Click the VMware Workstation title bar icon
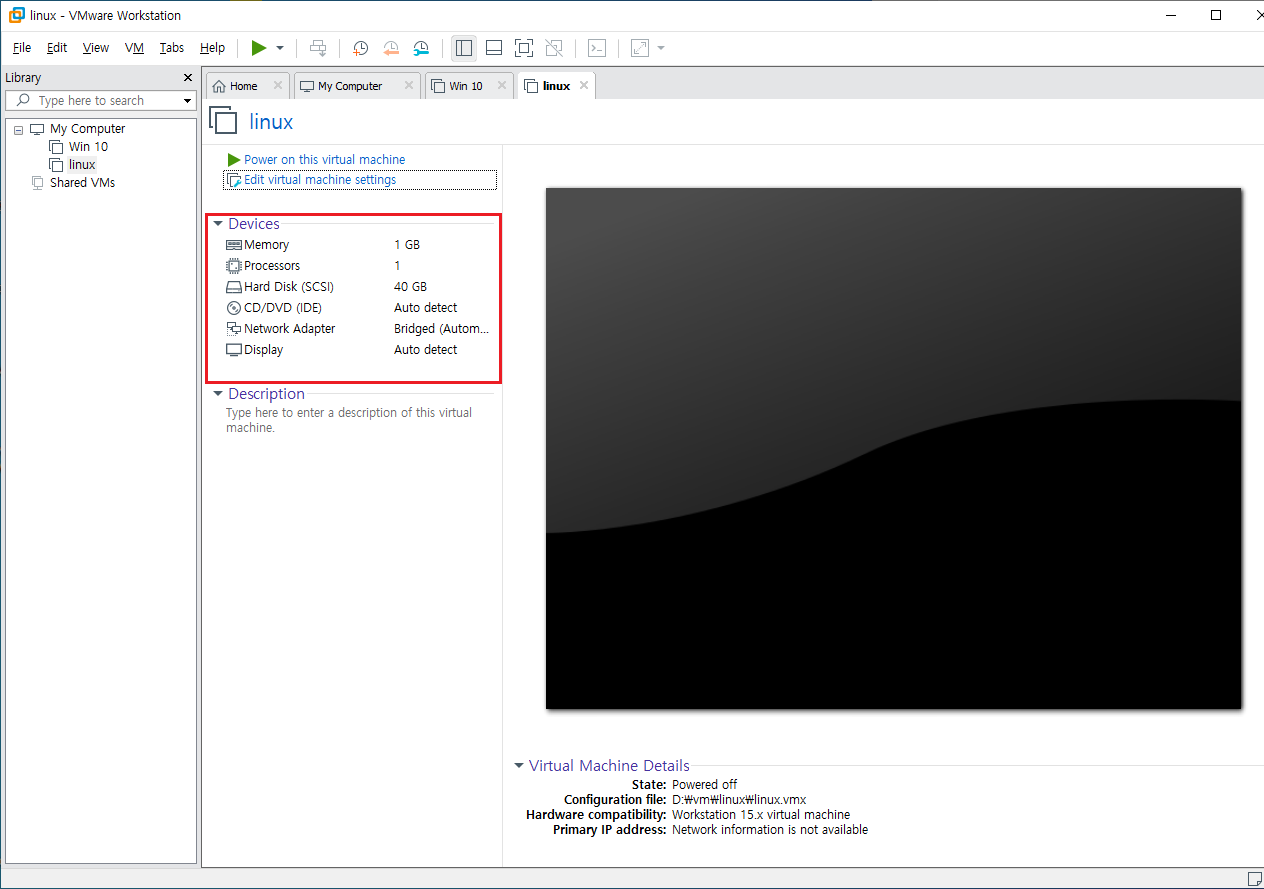Viewport: 1264px width, 889px height. [x=16, y=15]
